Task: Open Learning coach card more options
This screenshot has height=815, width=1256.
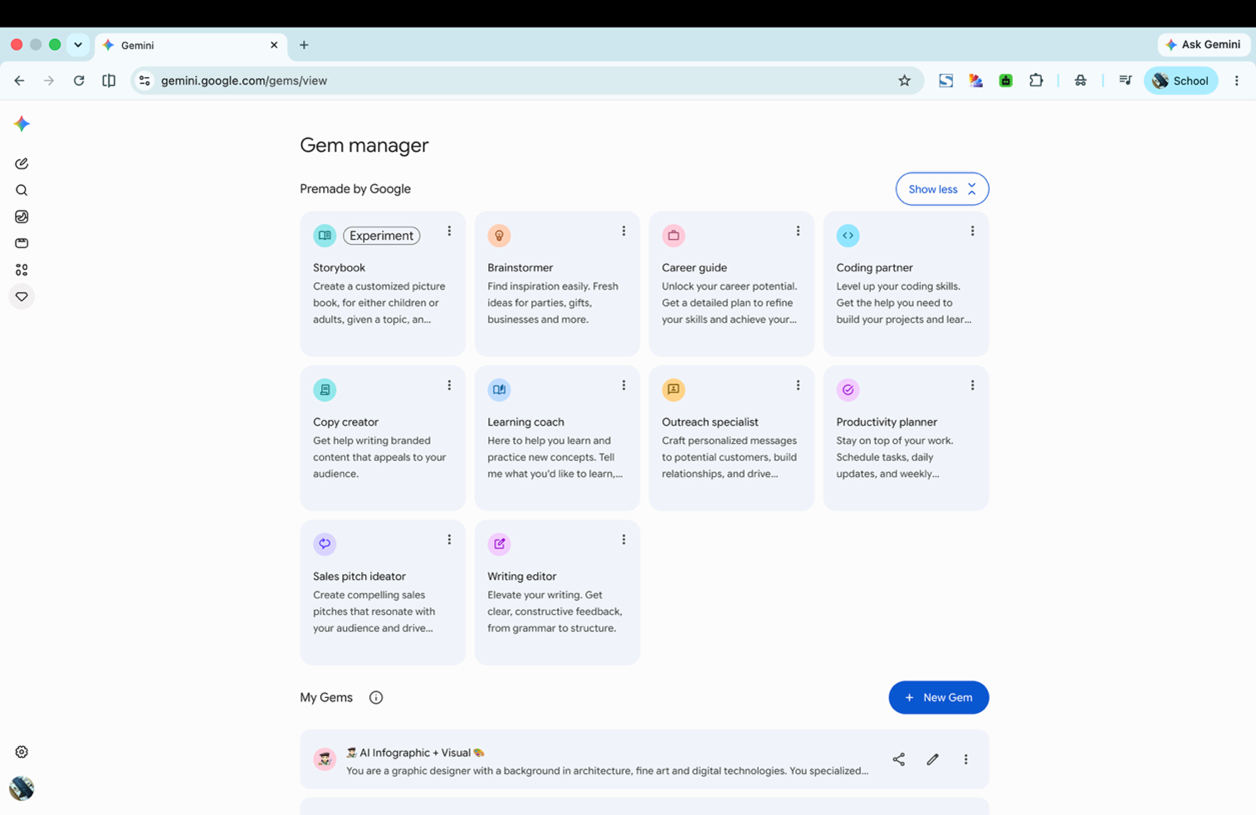Action: [624, 385]
